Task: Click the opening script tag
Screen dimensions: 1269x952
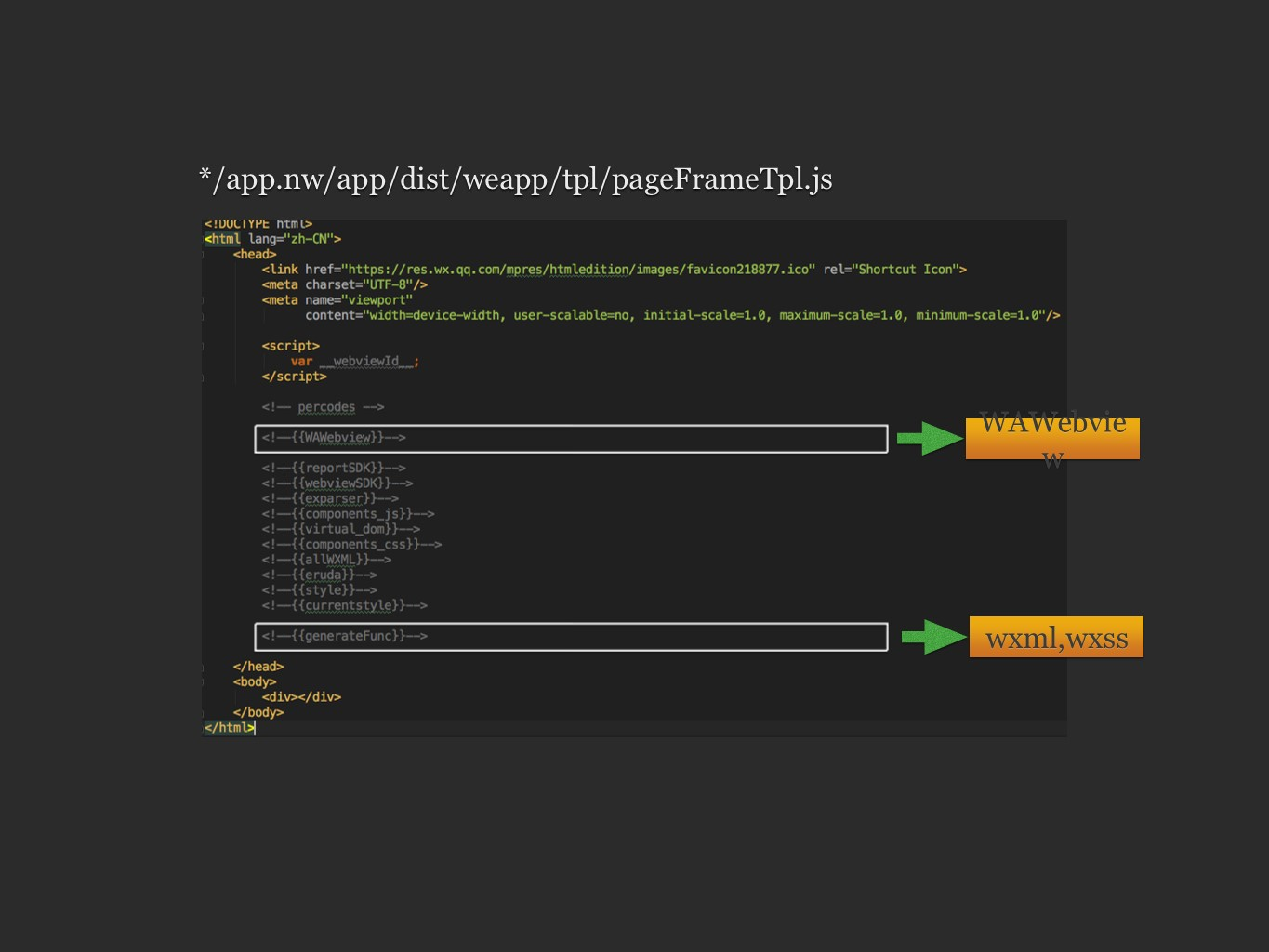Action: coord(291,346)
